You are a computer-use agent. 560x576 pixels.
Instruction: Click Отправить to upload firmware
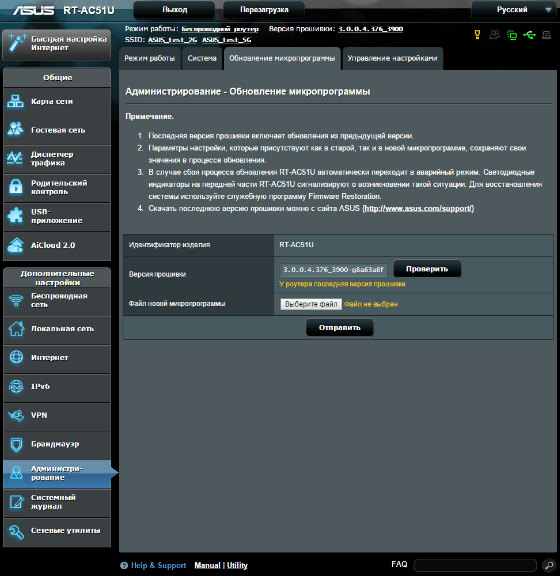click(340, 328)
